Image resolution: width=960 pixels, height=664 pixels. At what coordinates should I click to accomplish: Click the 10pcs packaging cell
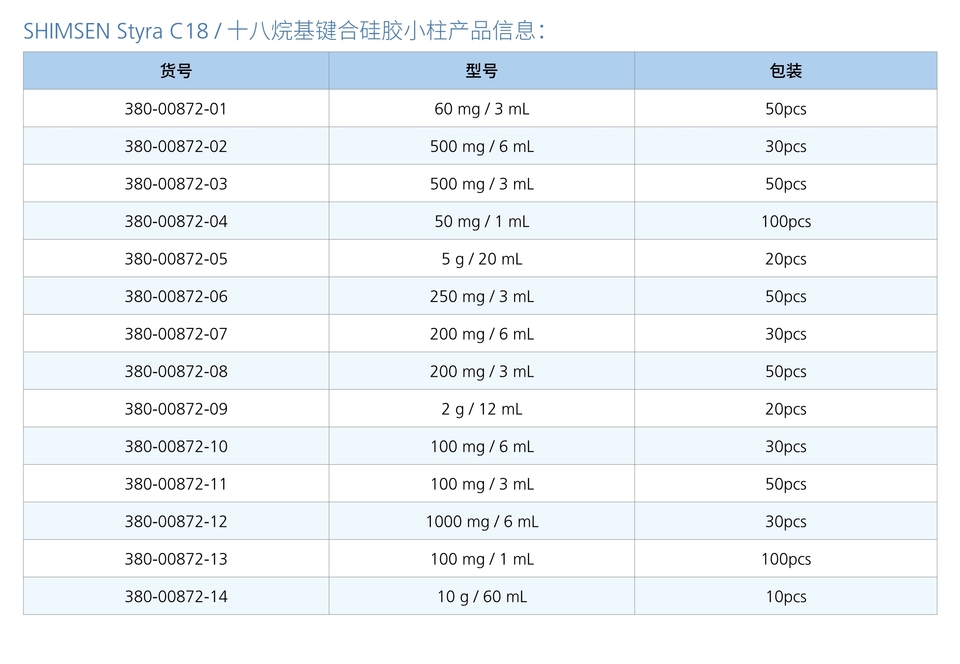point(785,596)
